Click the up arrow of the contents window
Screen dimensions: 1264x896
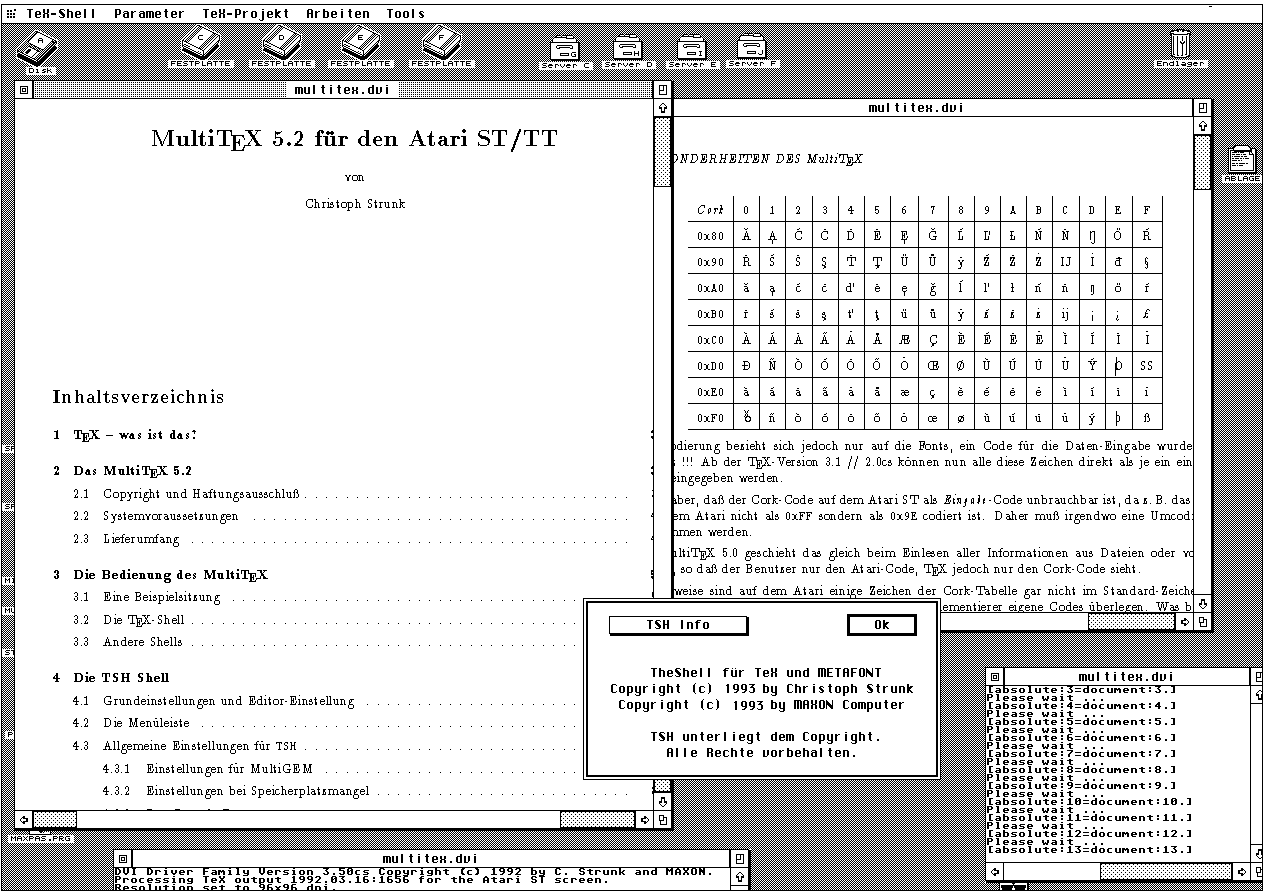[x=662, y=107]
